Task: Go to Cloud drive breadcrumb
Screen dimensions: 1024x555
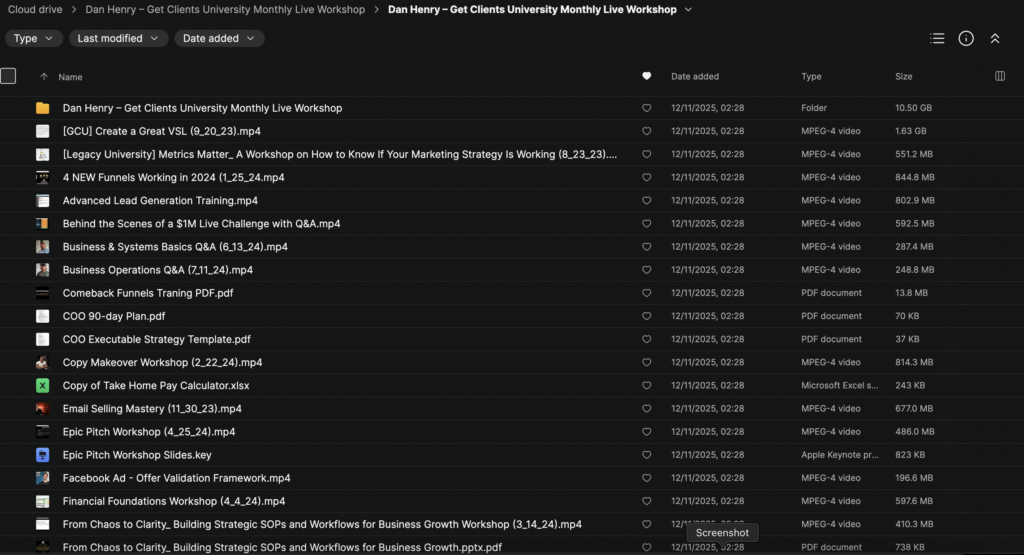Action: pos(35,10)
